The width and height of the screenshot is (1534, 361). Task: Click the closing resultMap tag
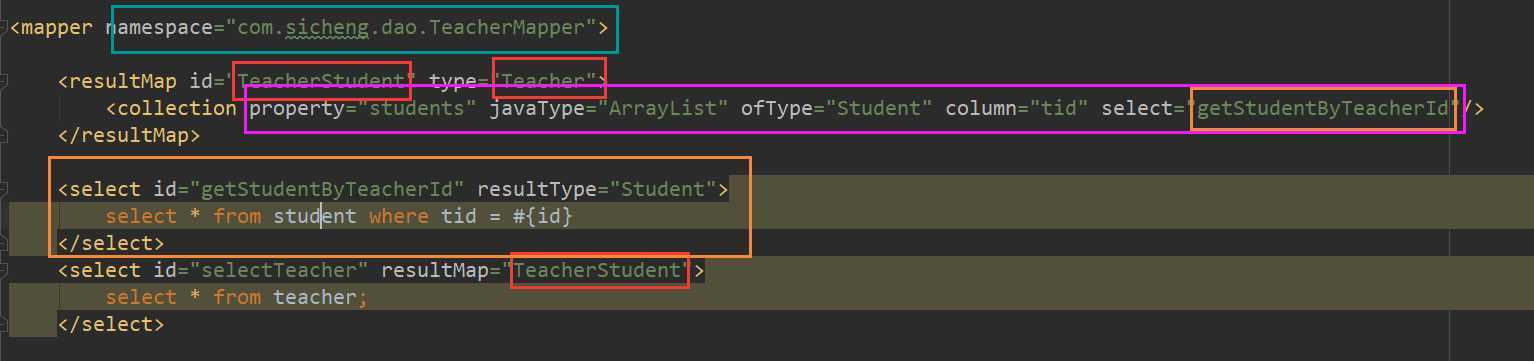point(129,135)
